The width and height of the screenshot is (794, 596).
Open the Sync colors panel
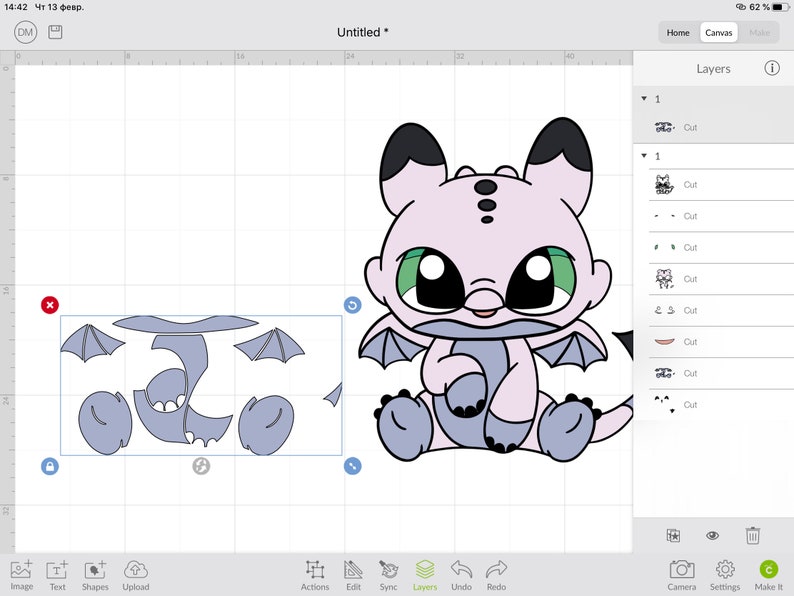click(388, 576)
